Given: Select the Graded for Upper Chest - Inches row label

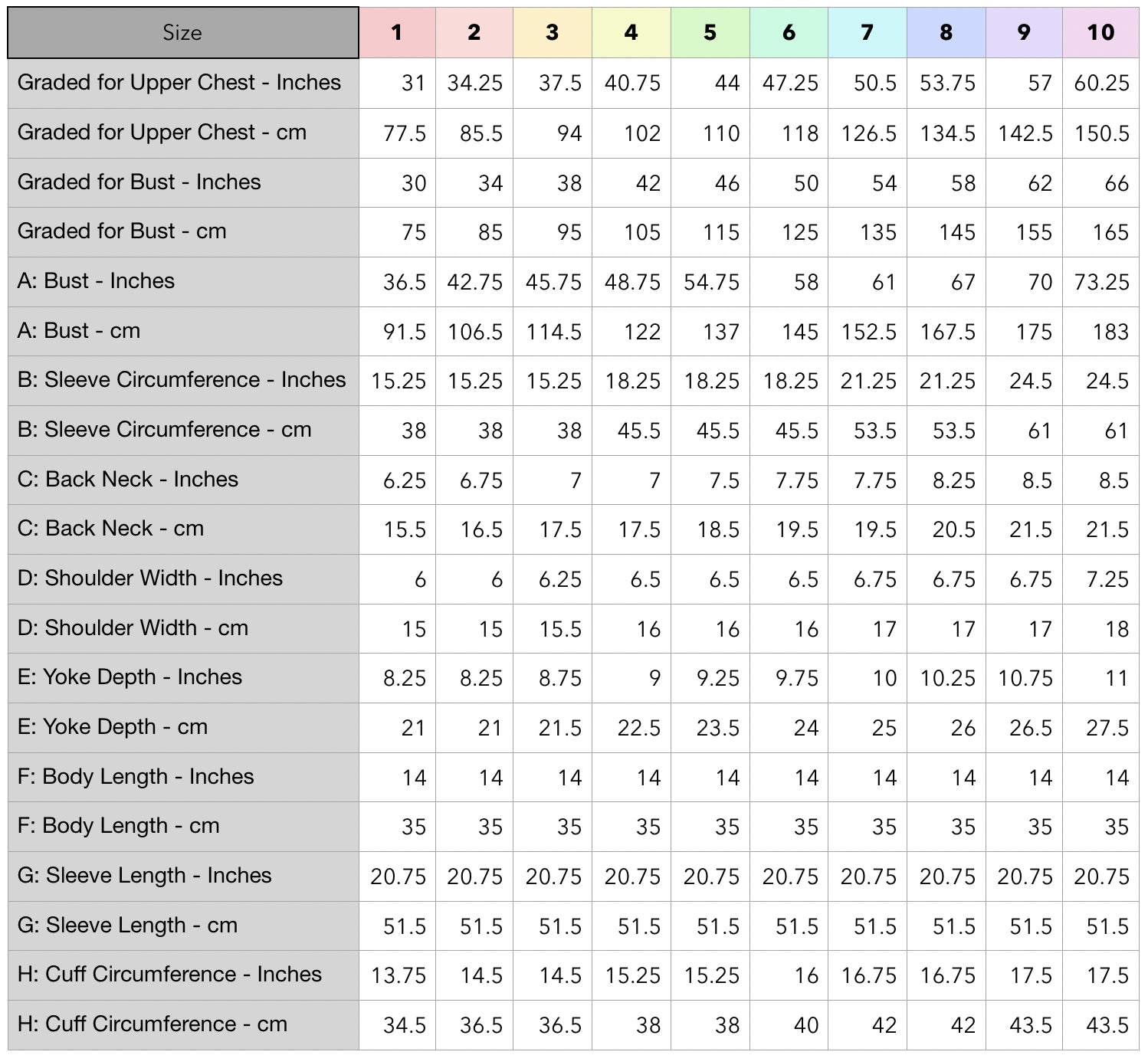Looking at the screenshot, I should point(179,83).
